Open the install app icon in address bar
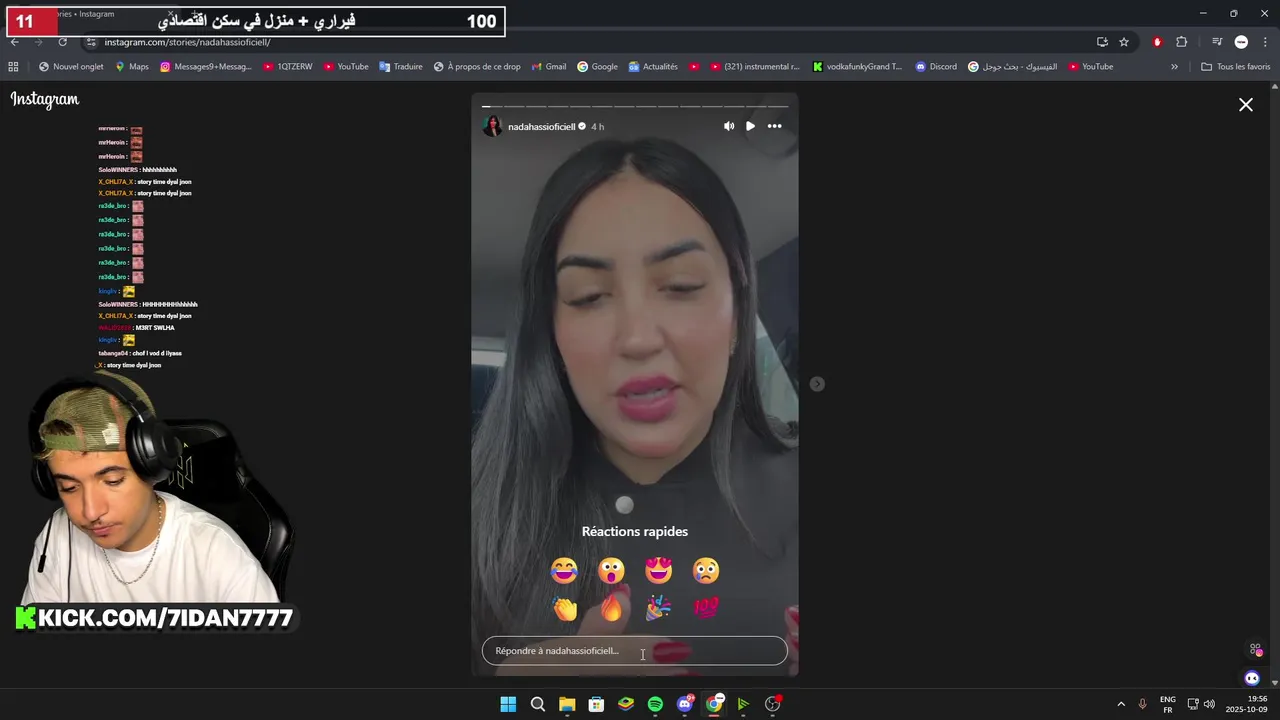1280x720 pixels. coord(1102,42)
